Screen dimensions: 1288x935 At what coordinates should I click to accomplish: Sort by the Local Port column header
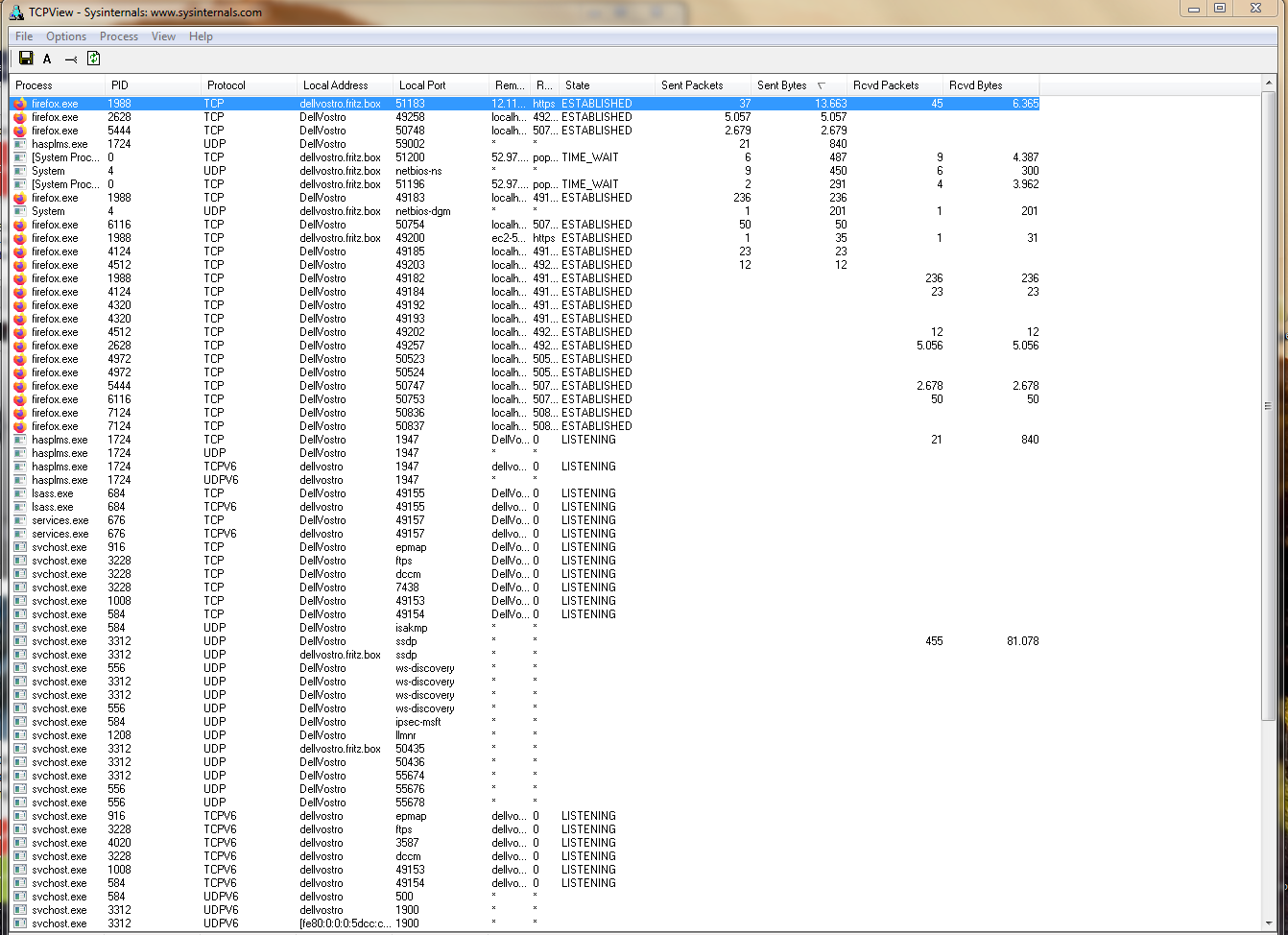[441, 85]
